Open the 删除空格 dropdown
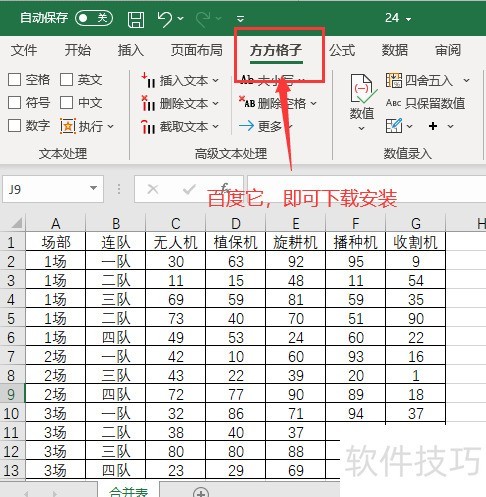This screenshot has height=497, width=486. [314, 104]
